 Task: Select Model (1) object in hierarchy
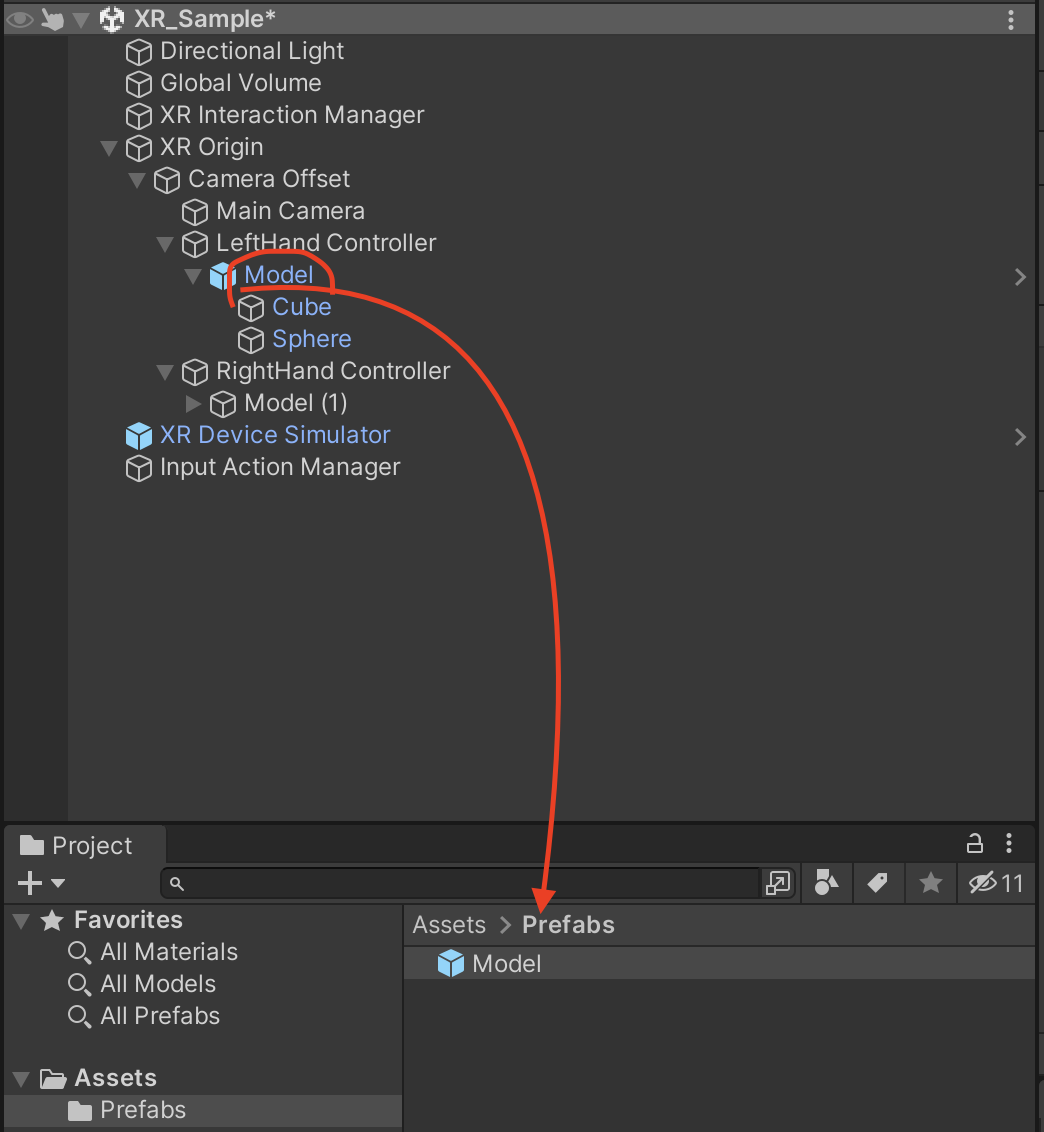tap(295, 403)
